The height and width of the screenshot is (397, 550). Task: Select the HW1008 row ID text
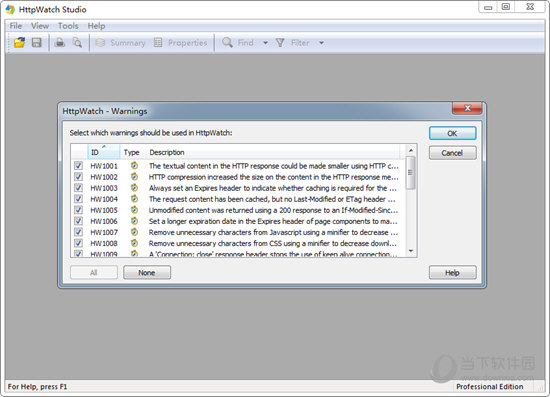point(104,243)
